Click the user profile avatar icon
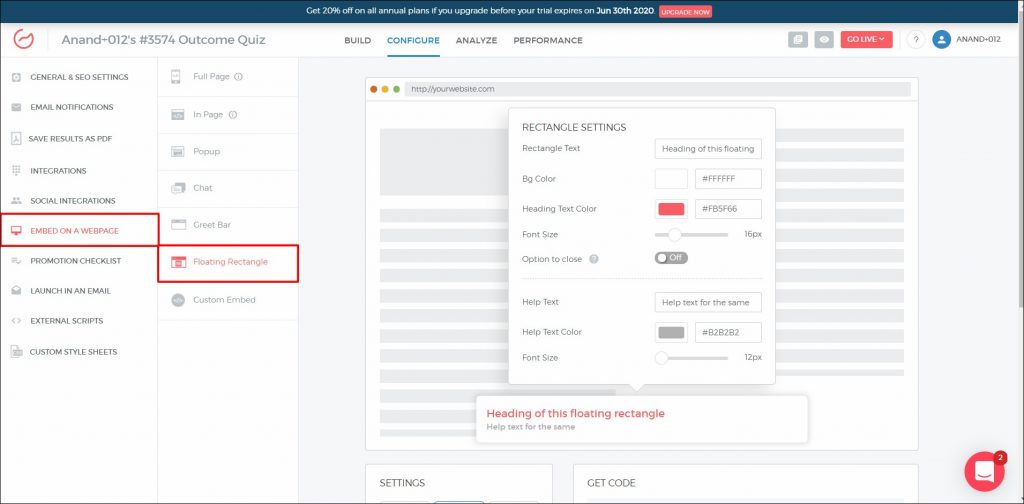The height and width of the screenshot is (504, 1024). point(941,40)
